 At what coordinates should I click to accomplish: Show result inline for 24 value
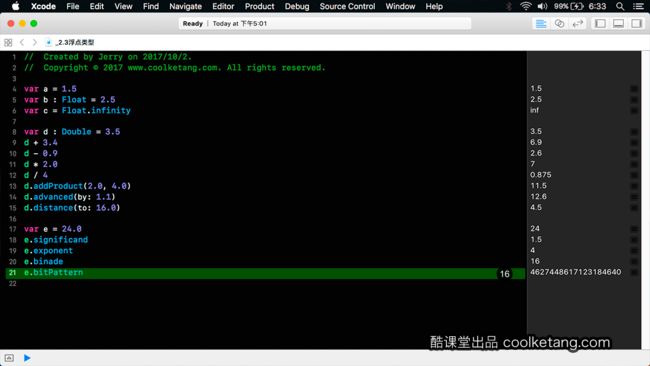click(634, 229)
